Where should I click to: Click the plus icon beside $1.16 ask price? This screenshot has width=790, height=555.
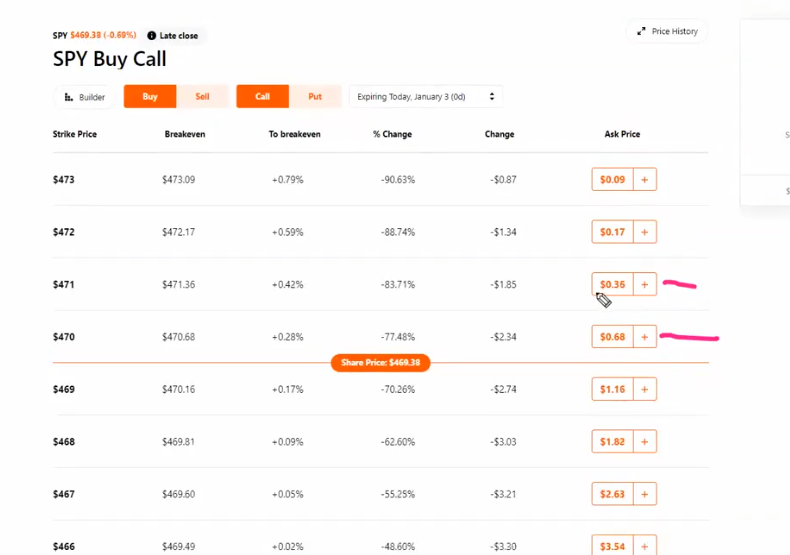[645, 389]
